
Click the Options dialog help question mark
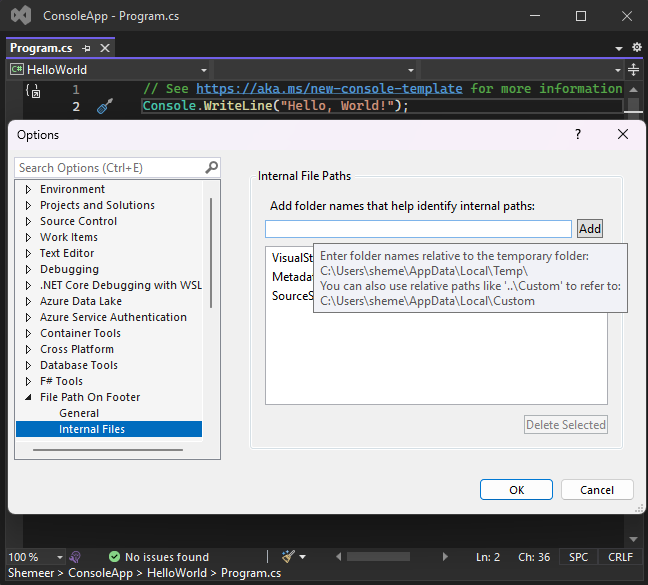pyautogui.click(x=578, y=134)
